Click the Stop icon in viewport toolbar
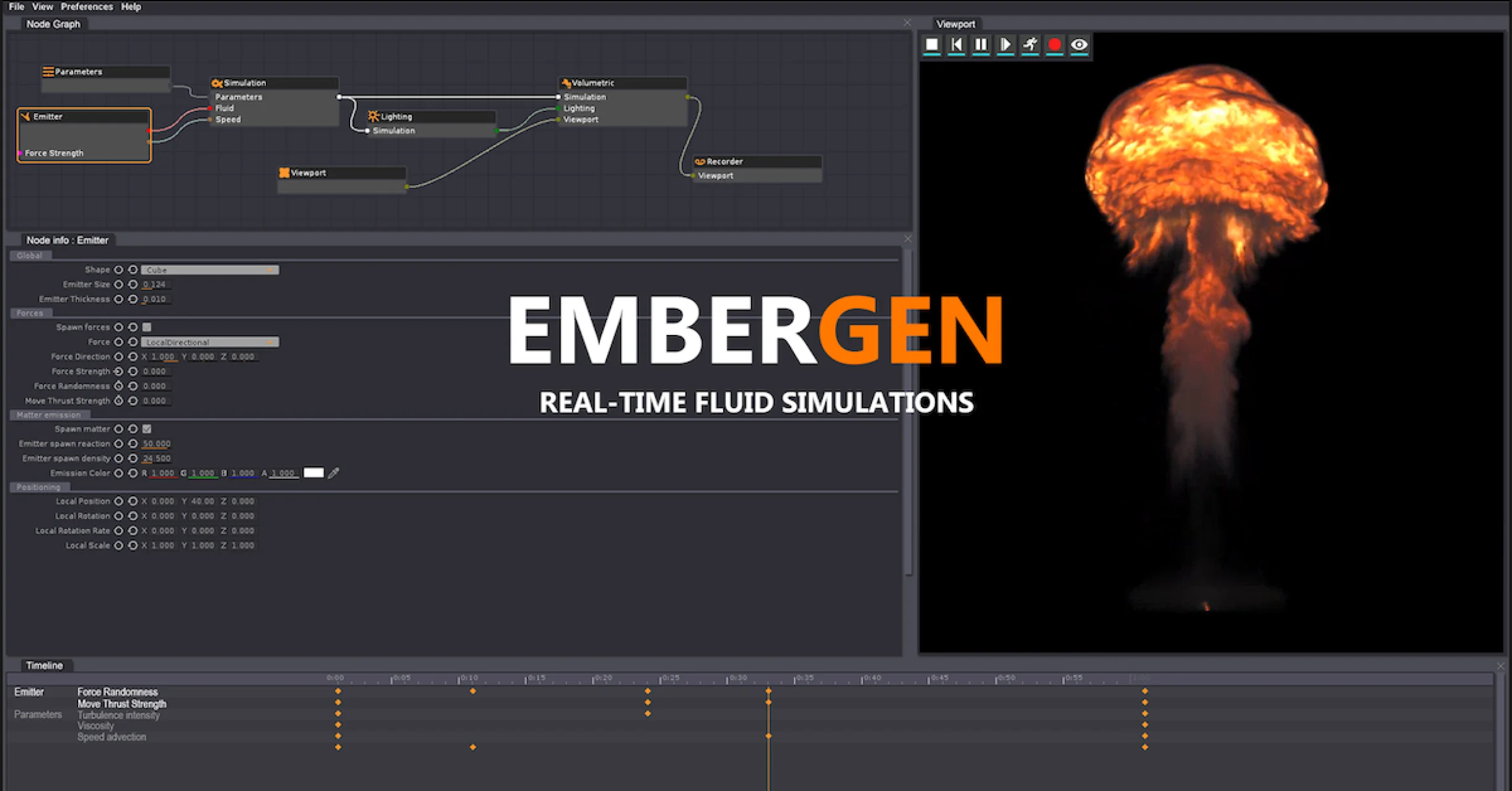Image resolution: width=1512 pixels, height=791 pixels. click(931, 44)
